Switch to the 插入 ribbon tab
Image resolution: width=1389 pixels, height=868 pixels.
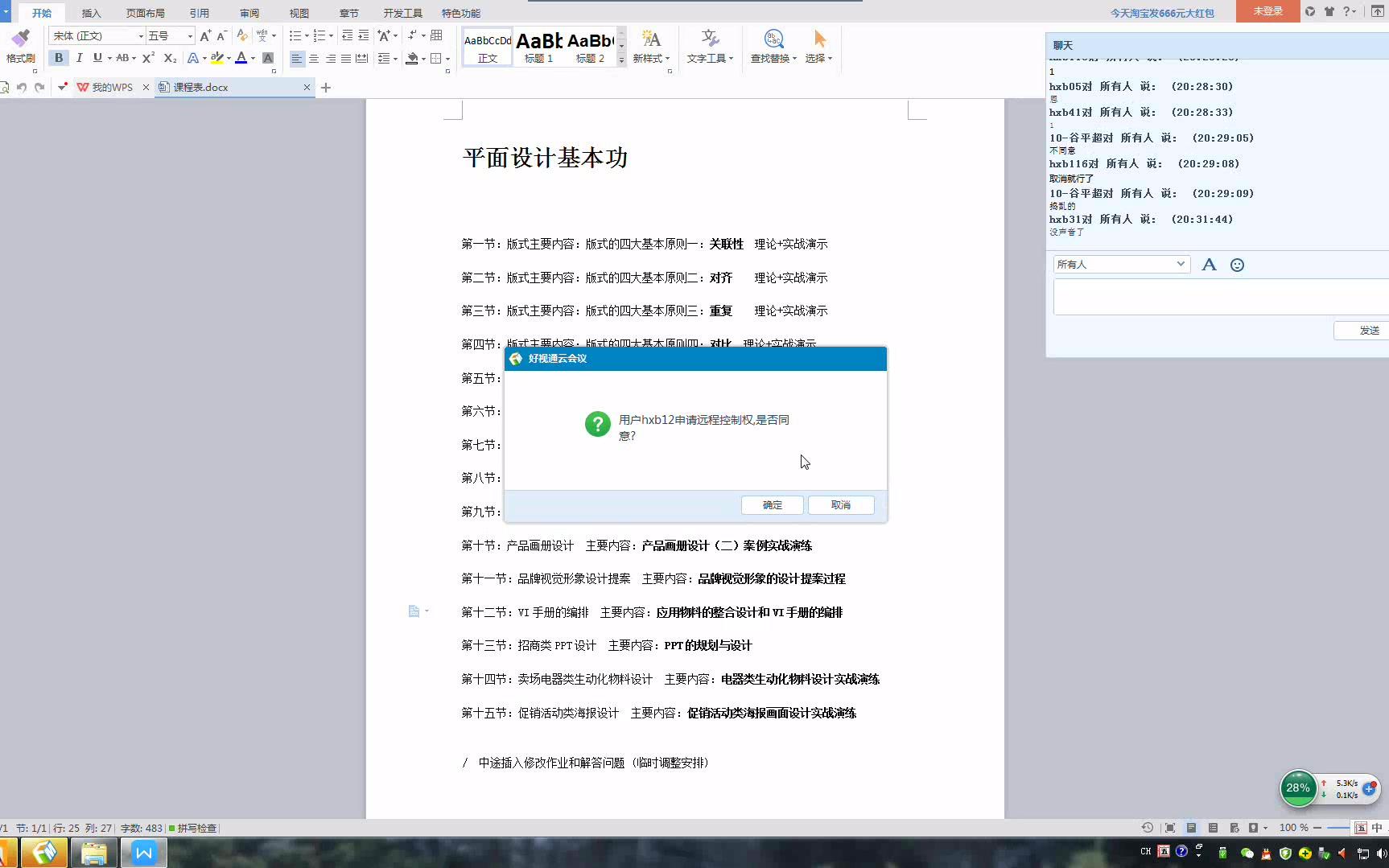[x=91, y=12]
